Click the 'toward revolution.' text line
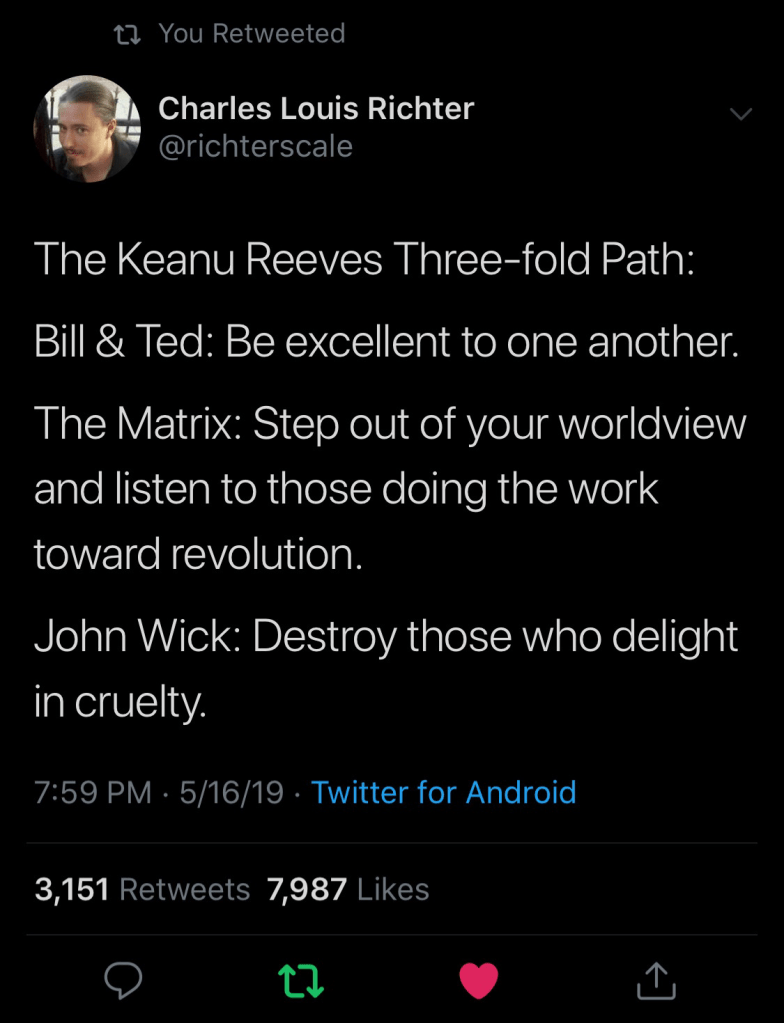Viewport: 784px width, 1023px height. (198, 555)
